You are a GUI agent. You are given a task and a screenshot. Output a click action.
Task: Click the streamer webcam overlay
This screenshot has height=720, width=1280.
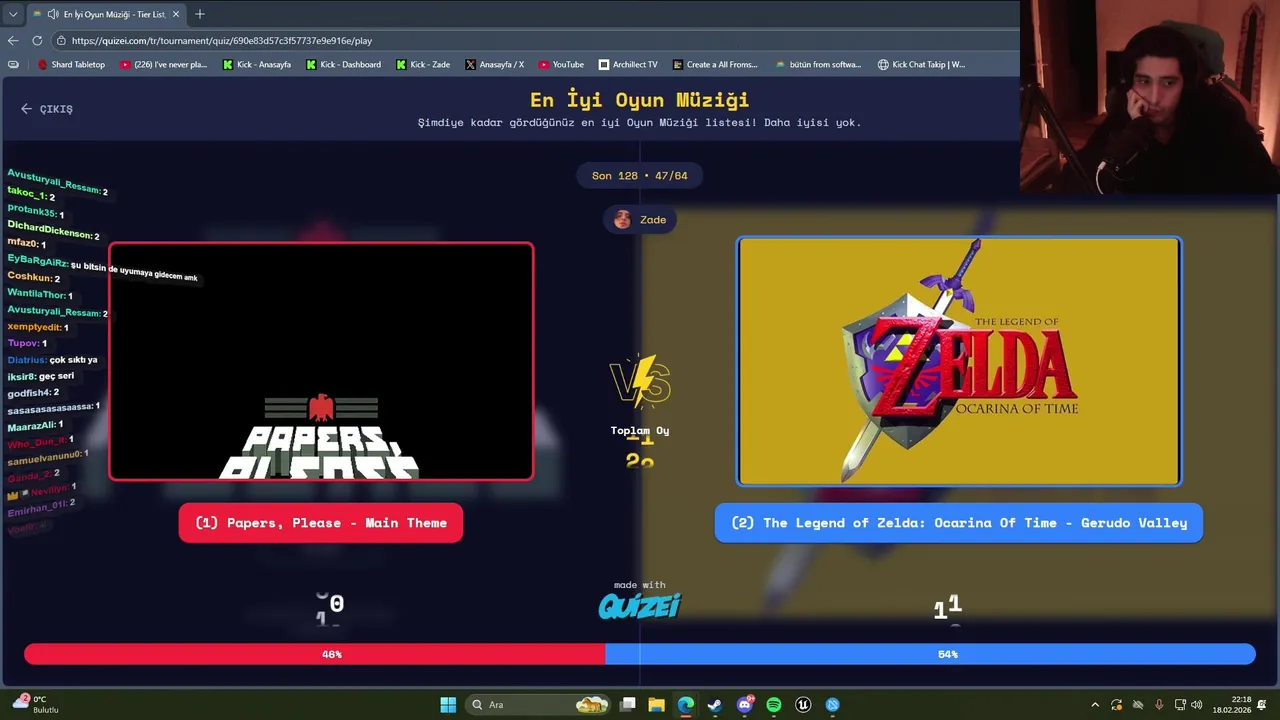[1150, 96]
